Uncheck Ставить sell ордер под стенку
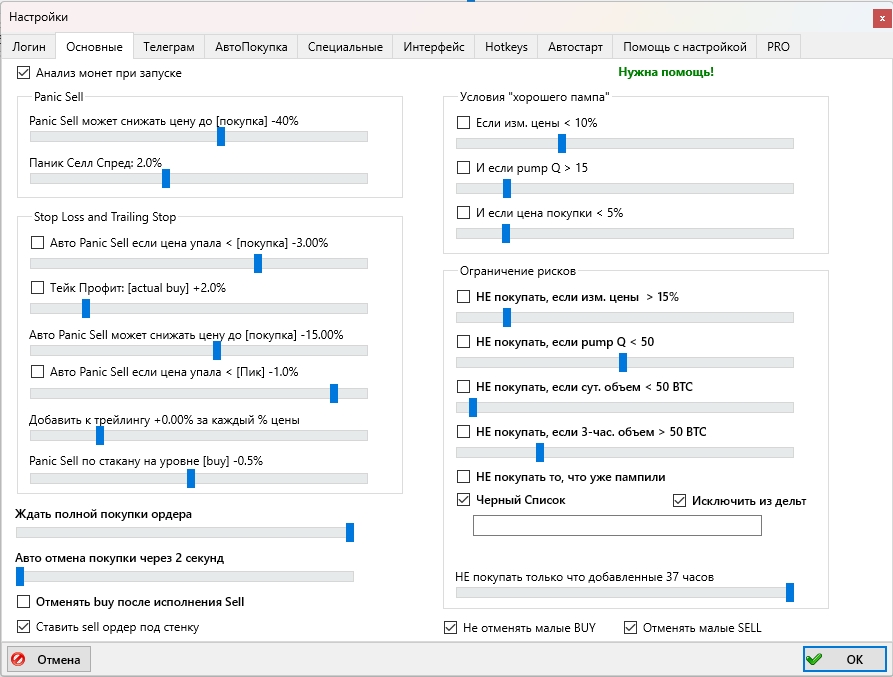This screenshot has height=677, width=893. coord(24,627)
